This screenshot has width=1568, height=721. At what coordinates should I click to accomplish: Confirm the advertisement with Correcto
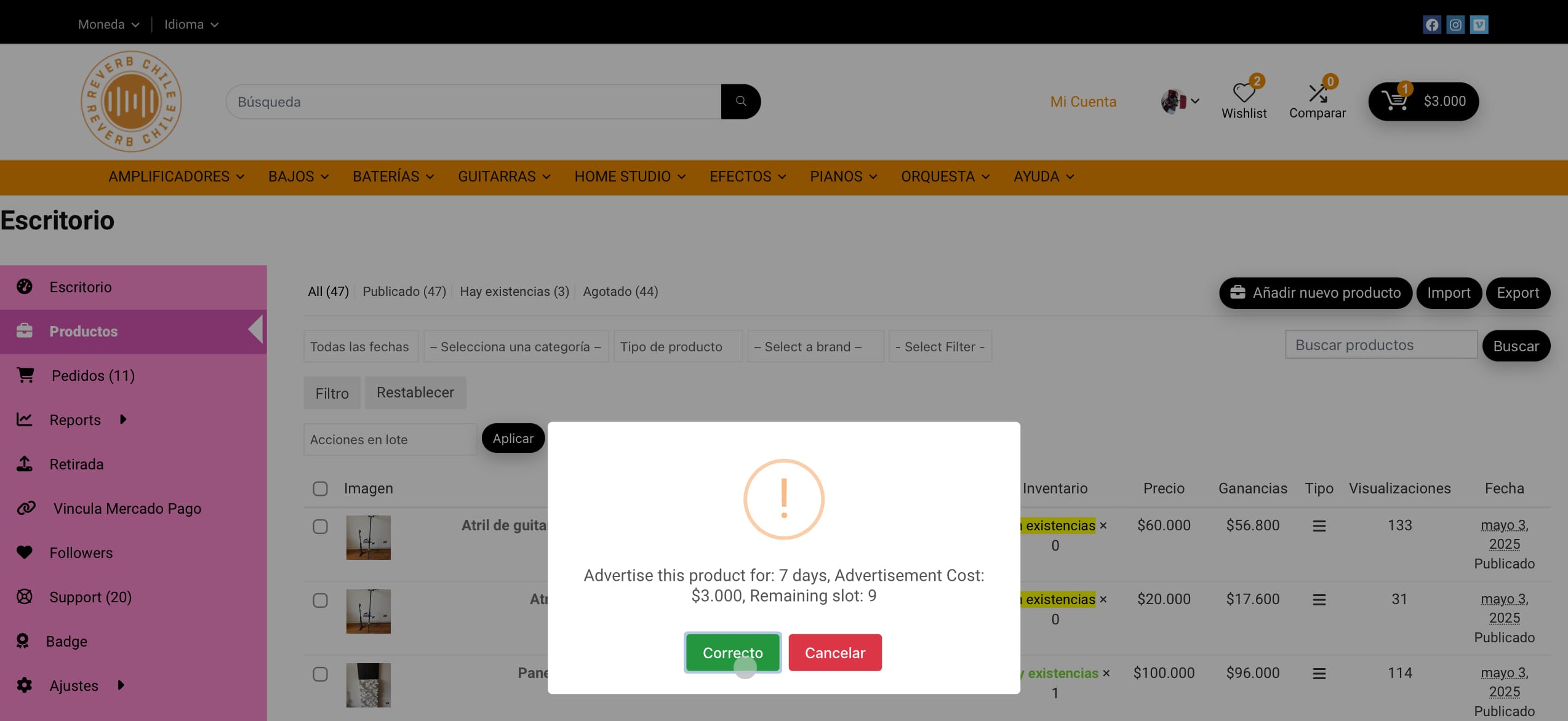coord(732,653)
